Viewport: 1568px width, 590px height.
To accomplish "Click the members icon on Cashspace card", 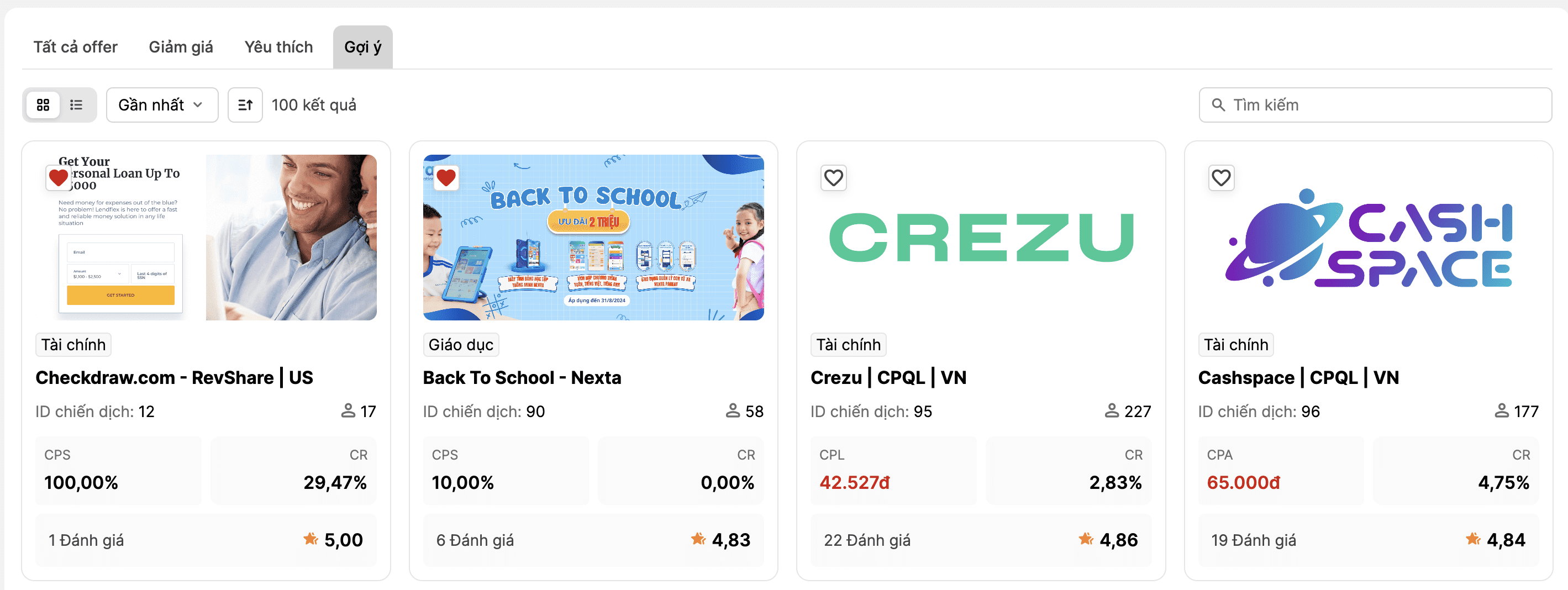I will [x=1501, y=411].
